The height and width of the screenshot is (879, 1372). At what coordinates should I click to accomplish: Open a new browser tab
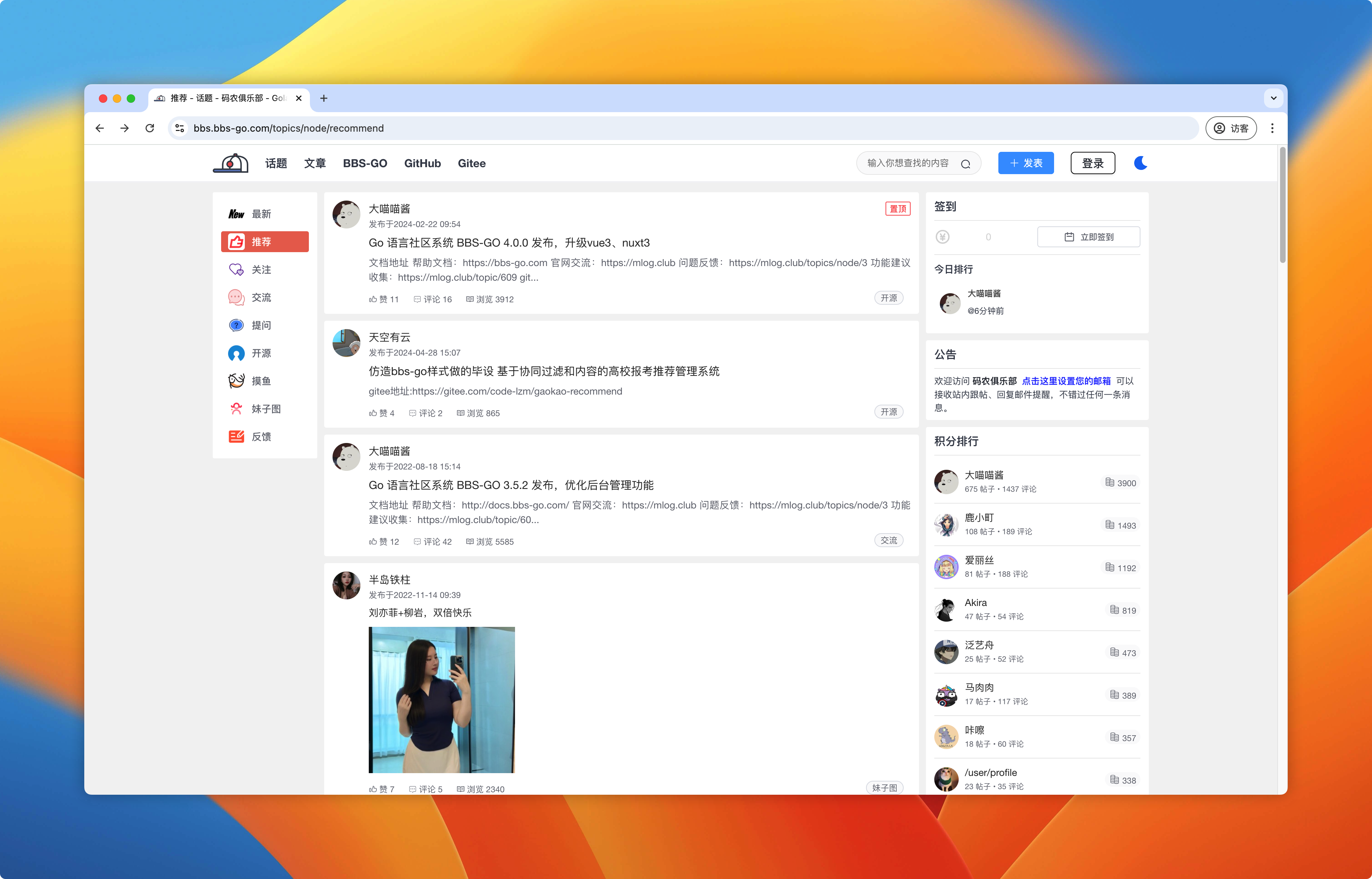323,98
